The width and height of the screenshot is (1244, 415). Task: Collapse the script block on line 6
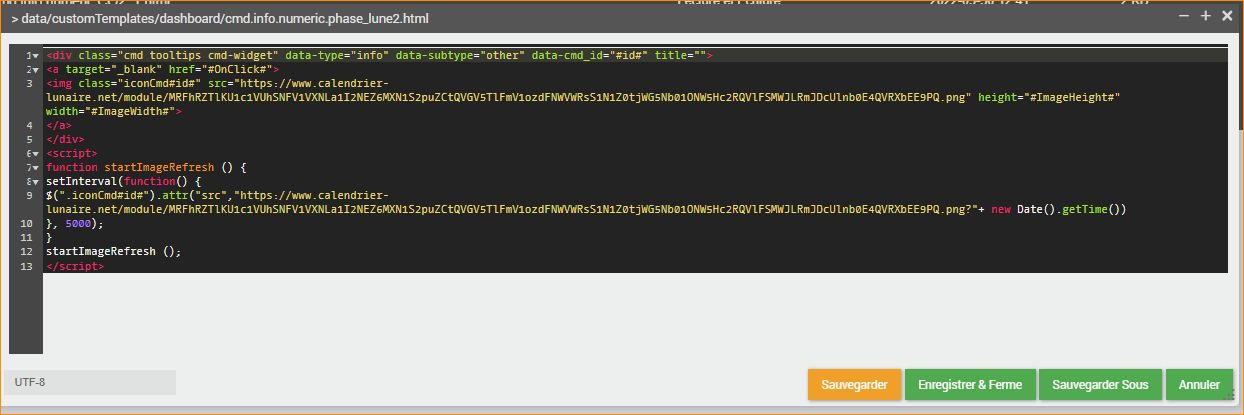coord(37,154)
